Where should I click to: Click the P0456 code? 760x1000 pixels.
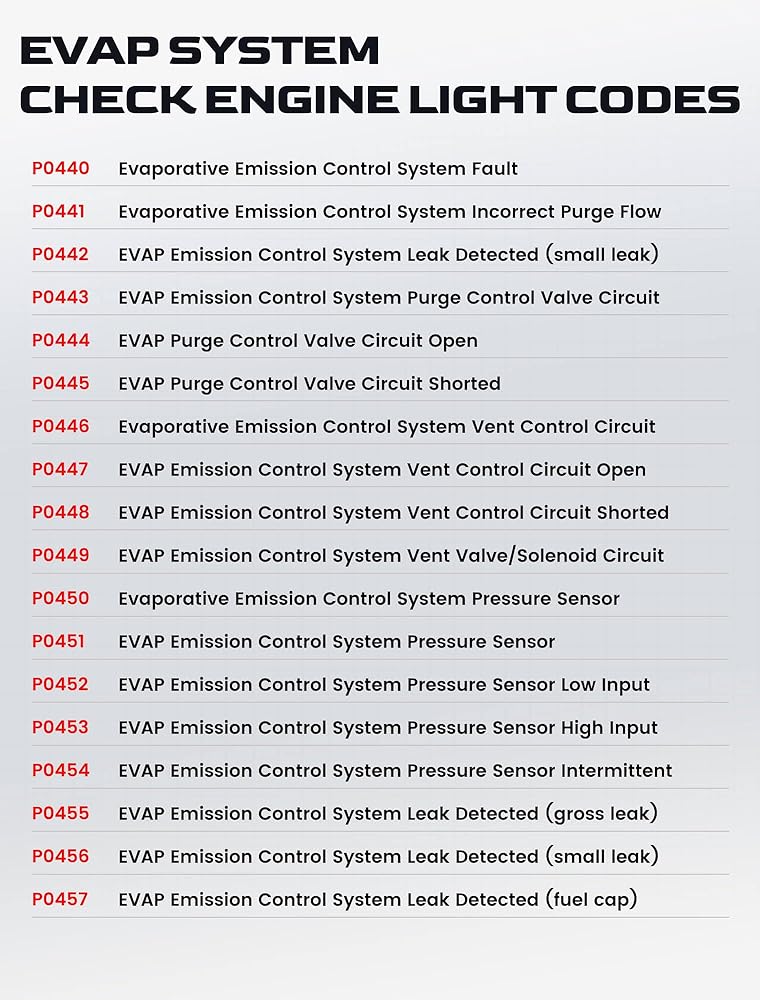click(60, 857)
